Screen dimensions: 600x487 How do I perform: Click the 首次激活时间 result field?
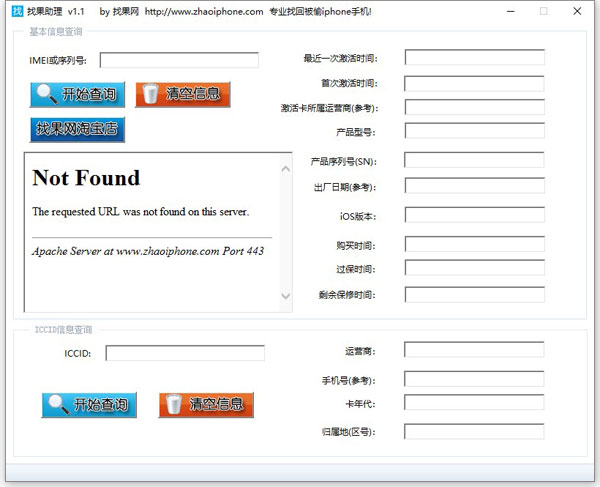tap(474, 83)
